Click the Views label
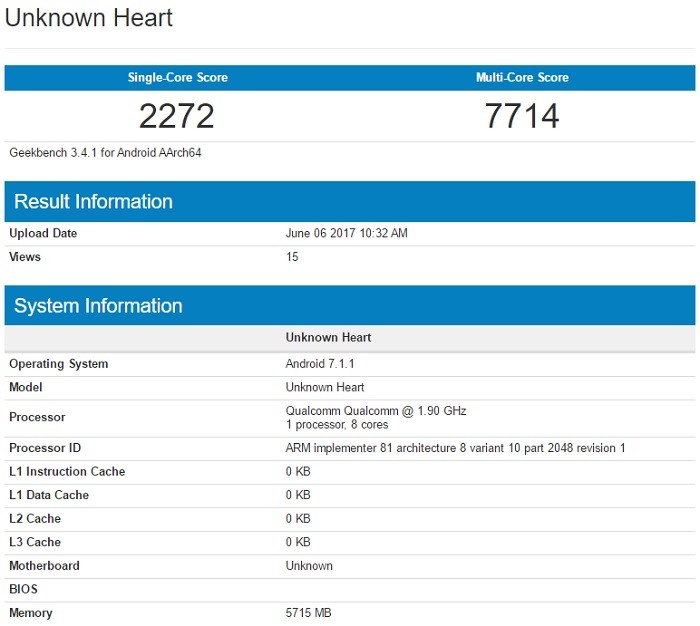 [x=25, y=257]
